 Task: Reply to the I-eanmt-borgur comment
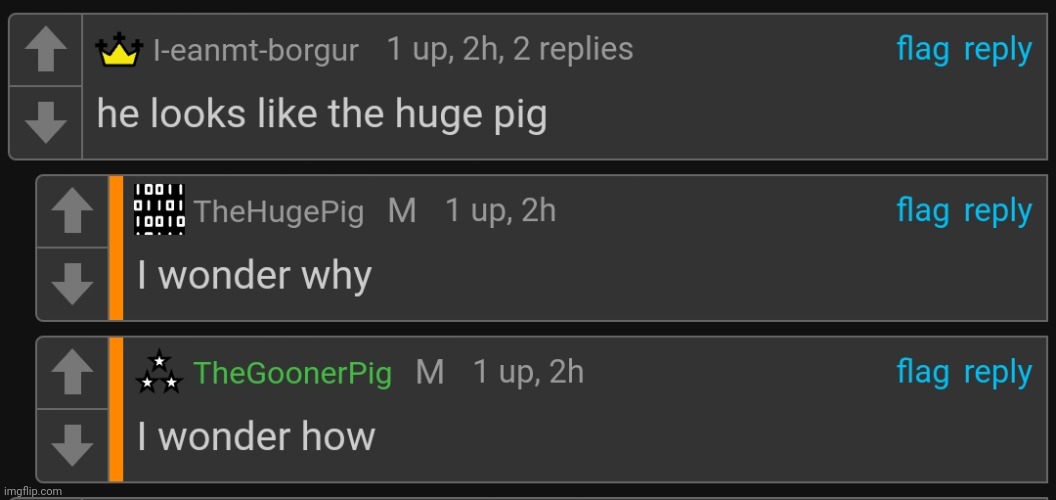tap(998, 52)
